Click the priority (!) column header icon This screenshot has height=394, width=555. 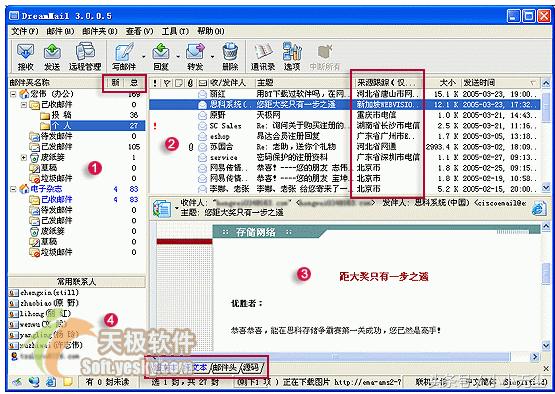pos(155,83)
